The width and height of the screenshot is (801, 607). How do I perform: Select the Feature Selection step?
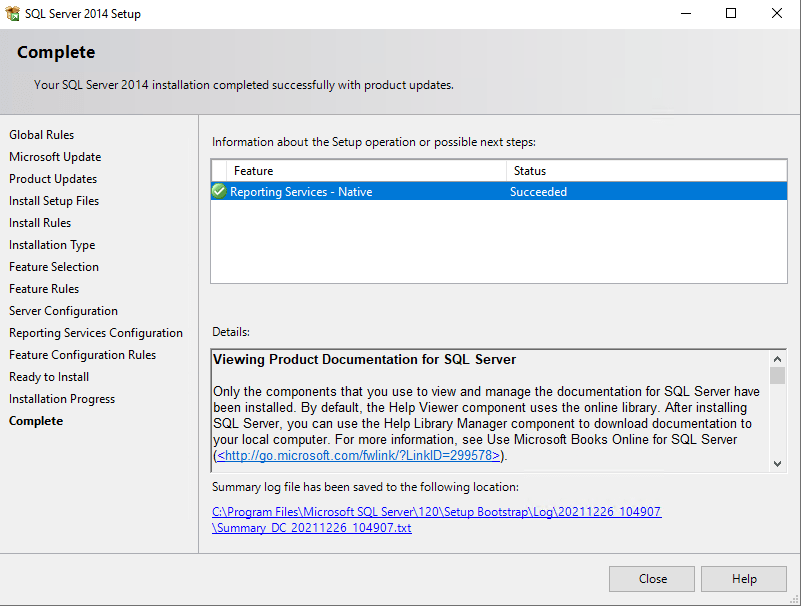pos(54,267)
